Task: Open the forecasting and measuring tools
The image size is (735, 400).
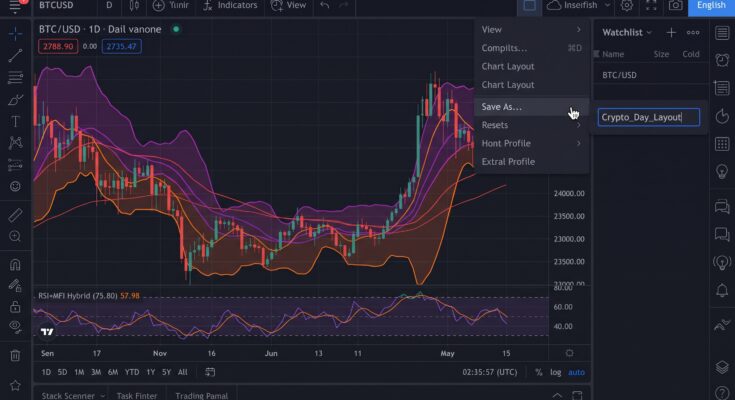Action: click(x=15, y=165)
